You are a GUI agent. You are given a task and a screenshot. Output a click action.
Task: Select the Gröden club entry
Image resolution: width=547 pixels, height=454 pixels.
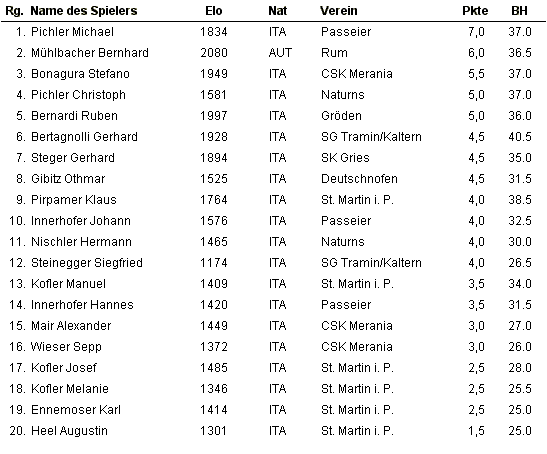click(x=341, y=116)
